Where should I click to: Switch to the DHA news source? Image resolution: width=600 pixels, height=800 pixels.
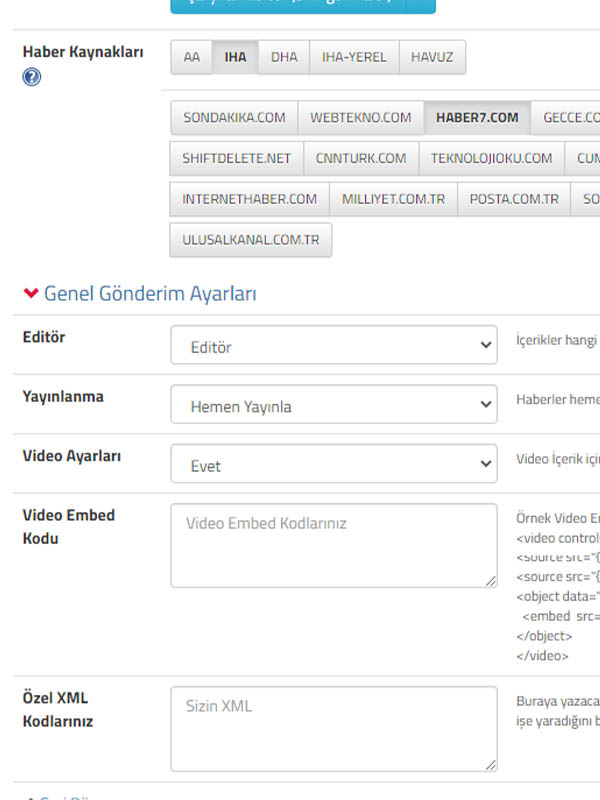click(284, 58)
